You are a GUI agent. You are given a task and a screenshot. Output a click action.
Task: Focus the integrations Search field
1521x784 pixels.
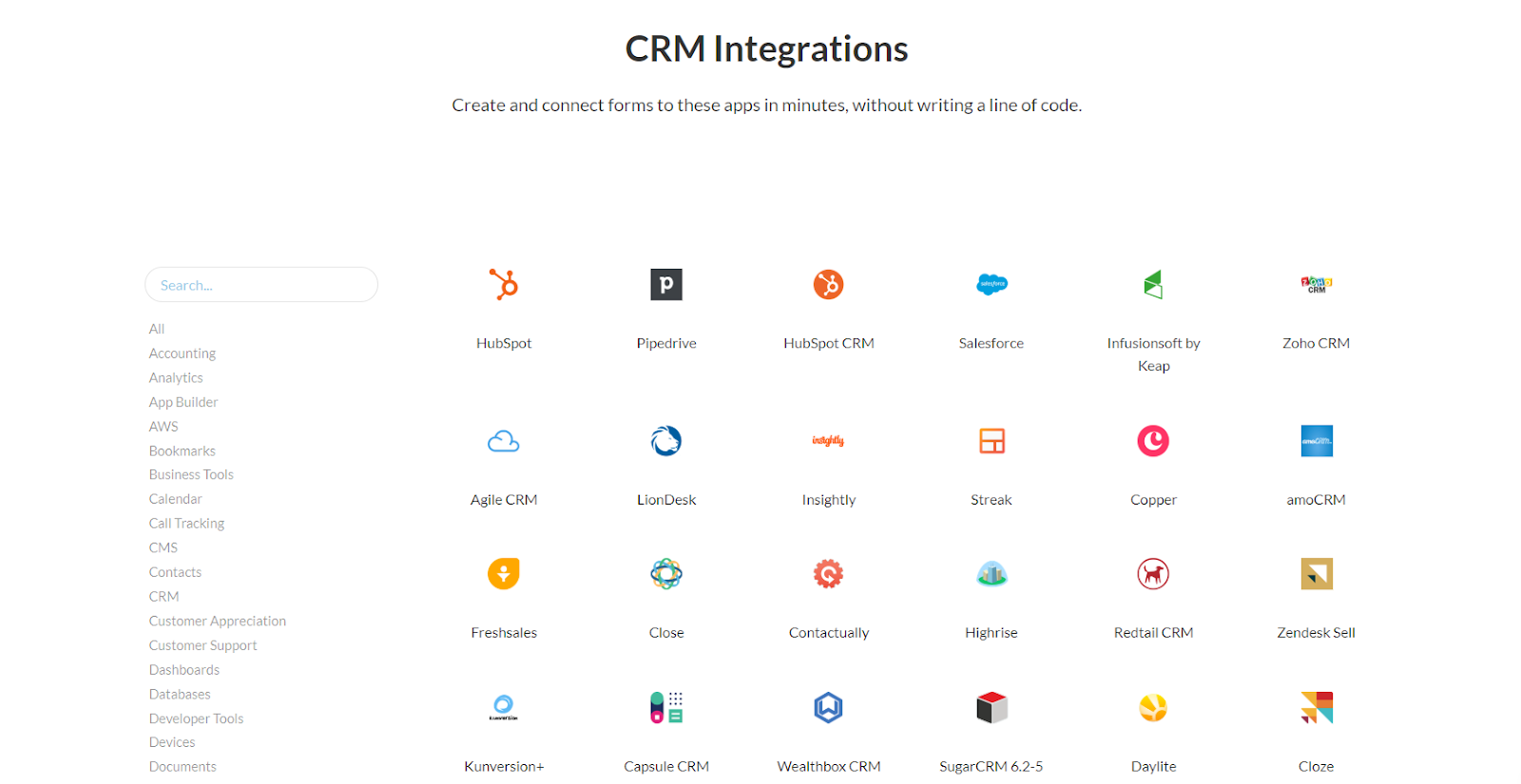click(x=261, y=285)
